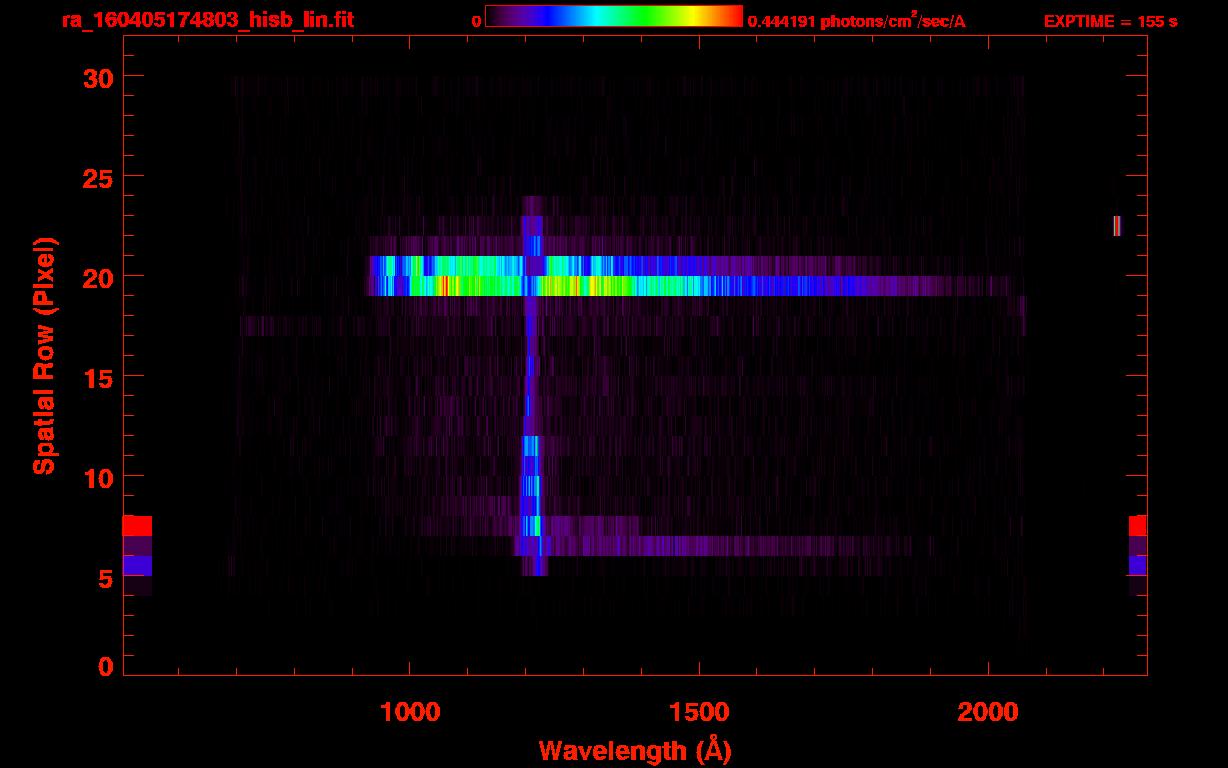This screenshot has width=1228, height=768.
Task: Click the 20 spatial row tick label
Action: pos(98,277)
